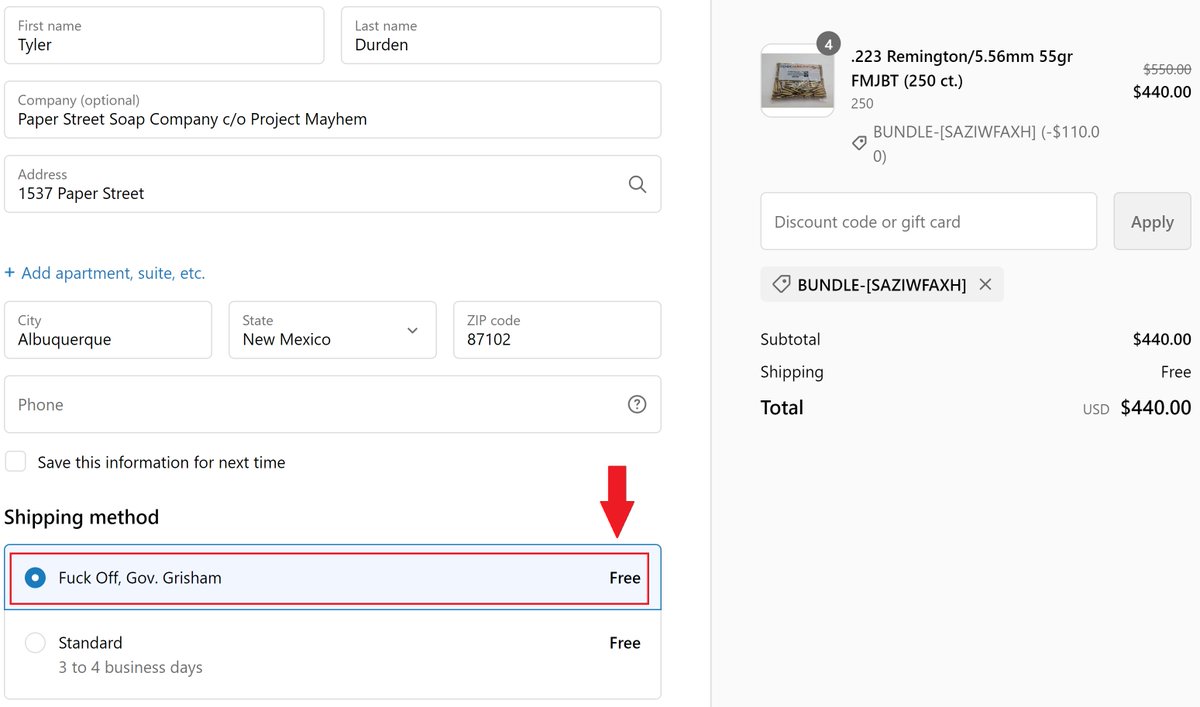Image resolution: width=1200 pixels, height=707 pixels.
Task: Select the highlighted first shipping method radio button
Action: [35, 578]
